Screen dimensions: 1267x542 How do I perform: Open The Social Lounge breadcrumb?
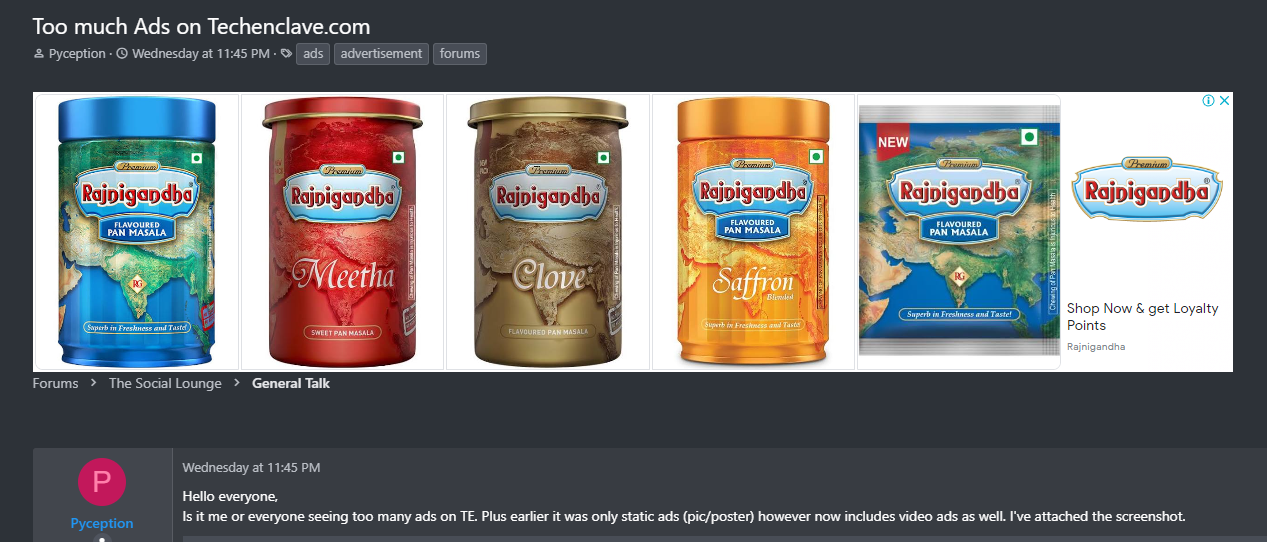tap(165, 383)
